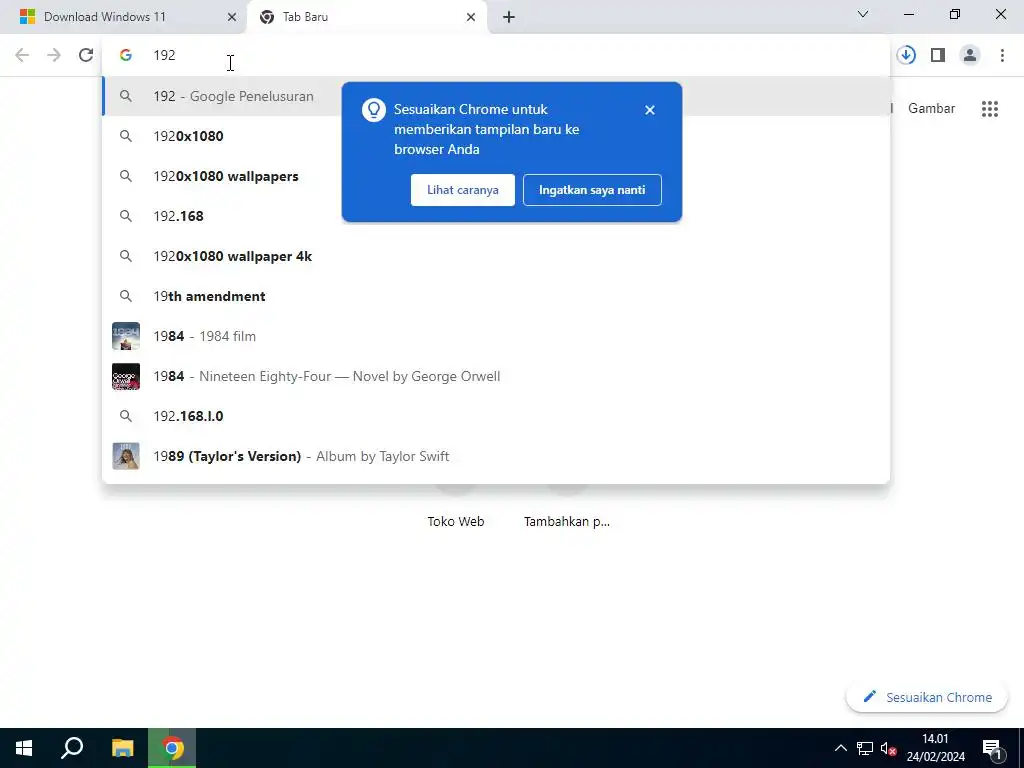
Task: Pick 1984 Novel by George Orwell suggestion
Action: (496, 376)
